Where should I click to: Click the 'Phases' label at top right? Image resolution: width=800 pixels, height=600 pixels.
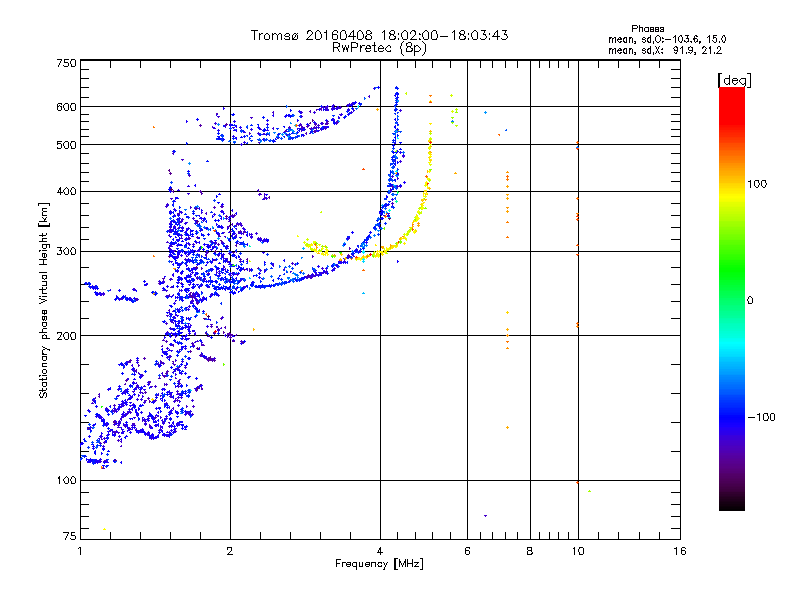[x=647, y=29]
